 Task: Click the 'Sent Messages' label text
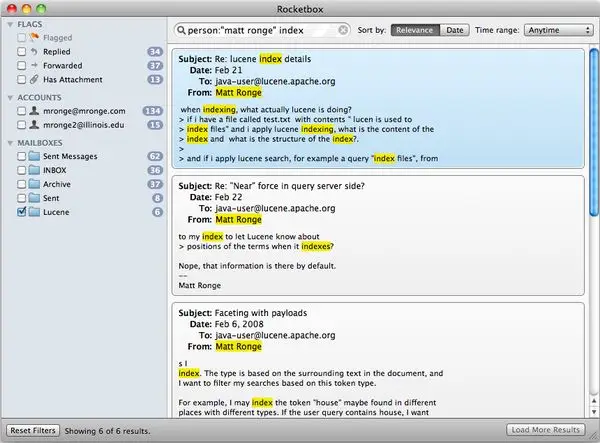[70, 156]
